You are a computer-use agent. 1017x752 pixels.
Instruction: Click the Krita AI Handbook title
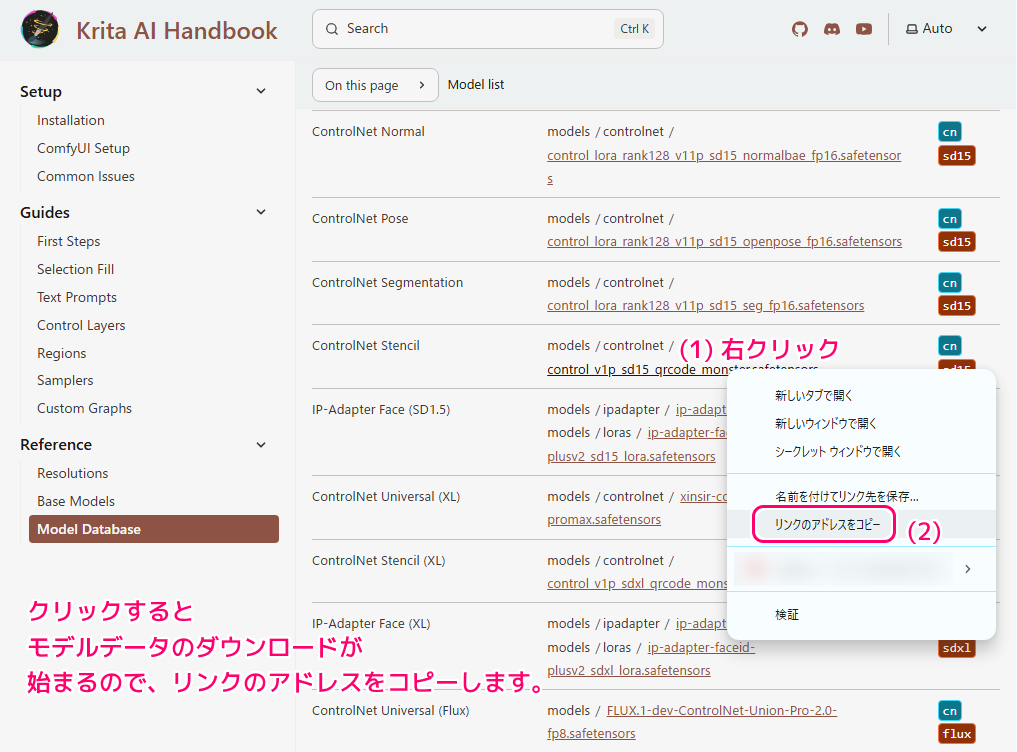[176, 30]
